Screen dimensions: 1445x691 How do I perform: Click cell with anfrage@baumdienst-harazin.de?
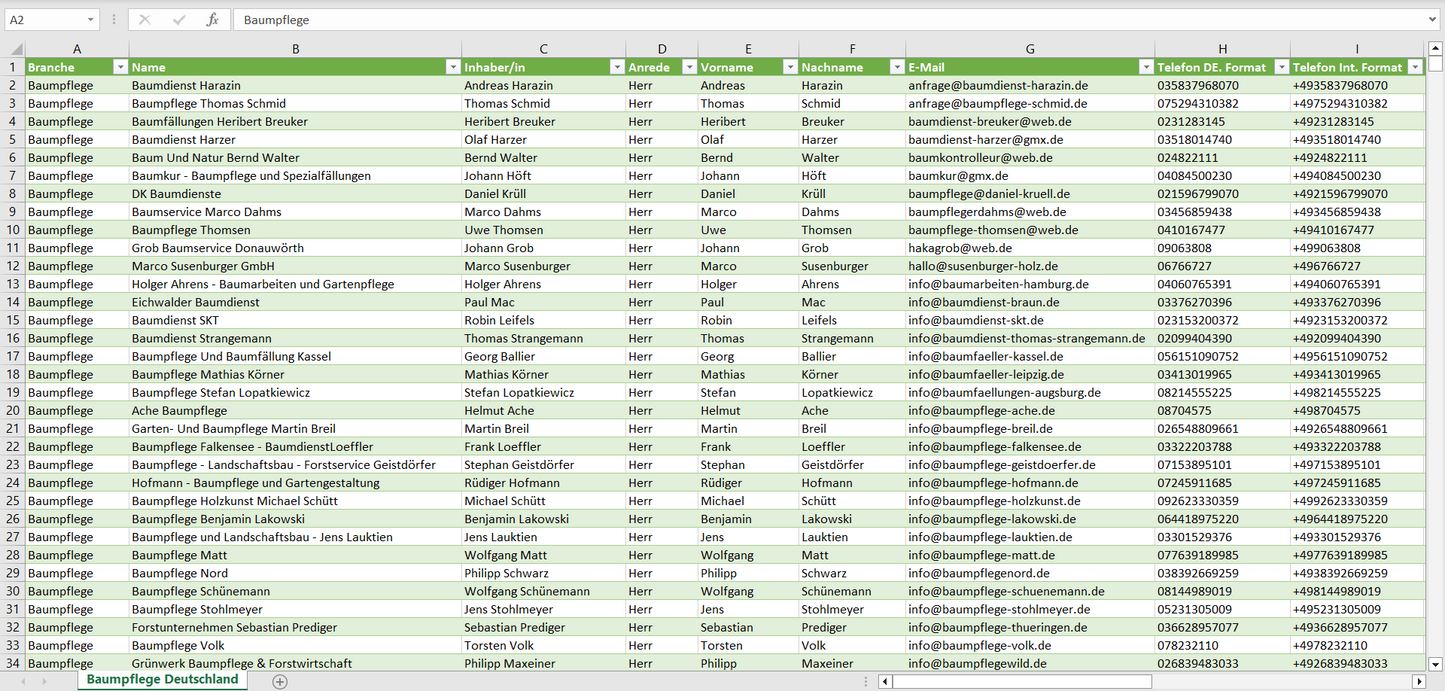tap(998, 86)
